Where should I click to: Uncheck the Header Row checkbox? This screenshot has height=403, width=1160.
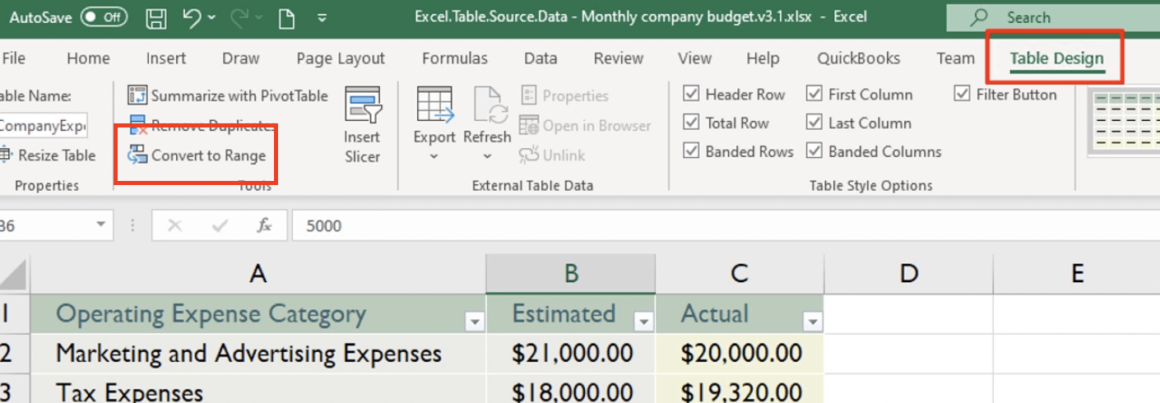click(x=691, y=94)
